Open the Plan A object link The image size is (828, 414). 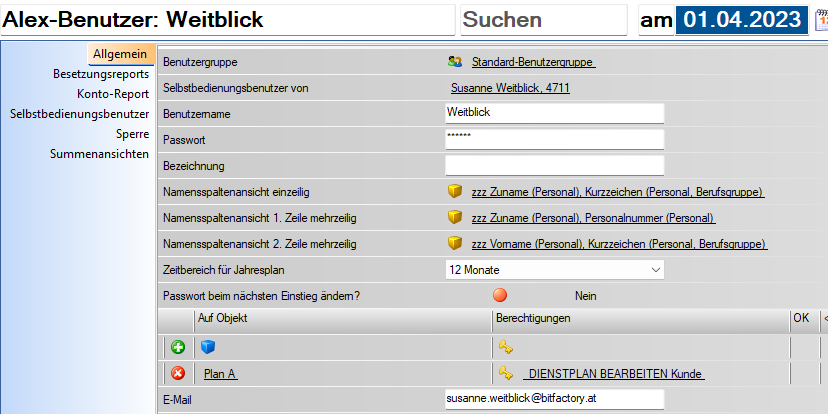[219, 374]
